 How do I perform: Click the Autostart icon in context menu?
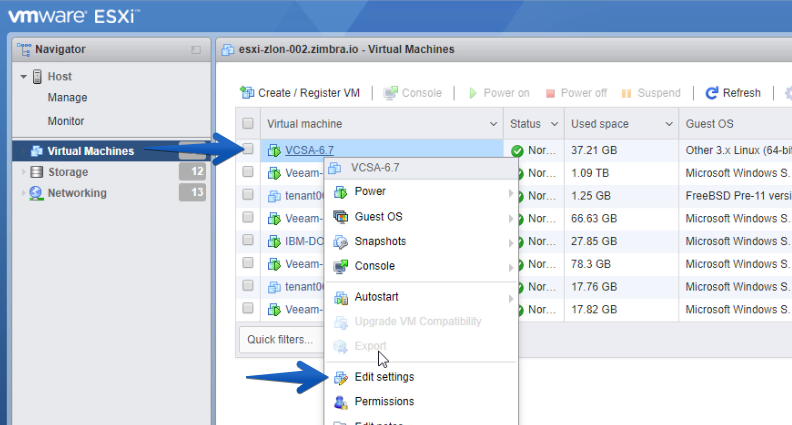[x=341, y=298]
